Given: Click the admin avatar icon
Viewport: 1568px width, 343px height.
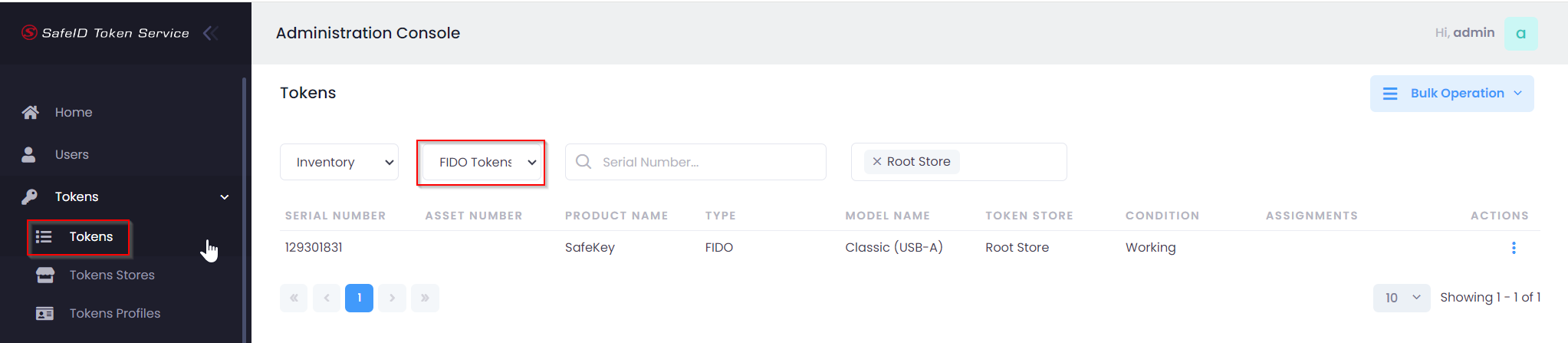Looking at the screenshot, I should 1520,34.
